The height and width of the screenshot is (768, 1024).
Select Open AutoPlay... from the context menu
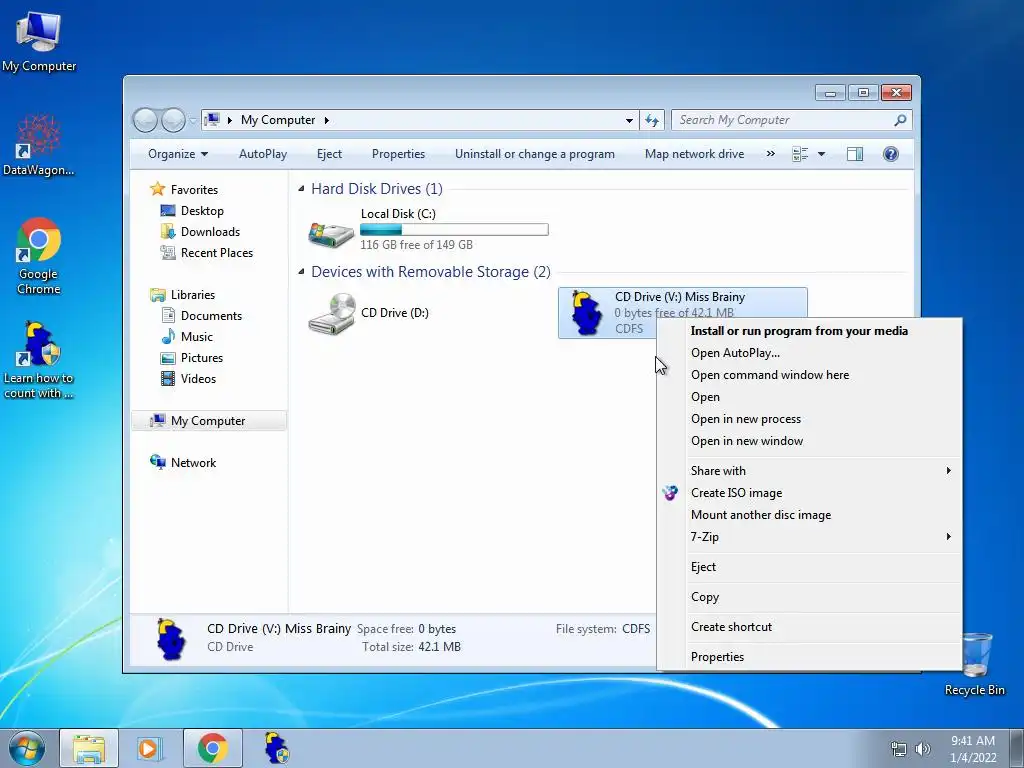click(x=735, y=353)
